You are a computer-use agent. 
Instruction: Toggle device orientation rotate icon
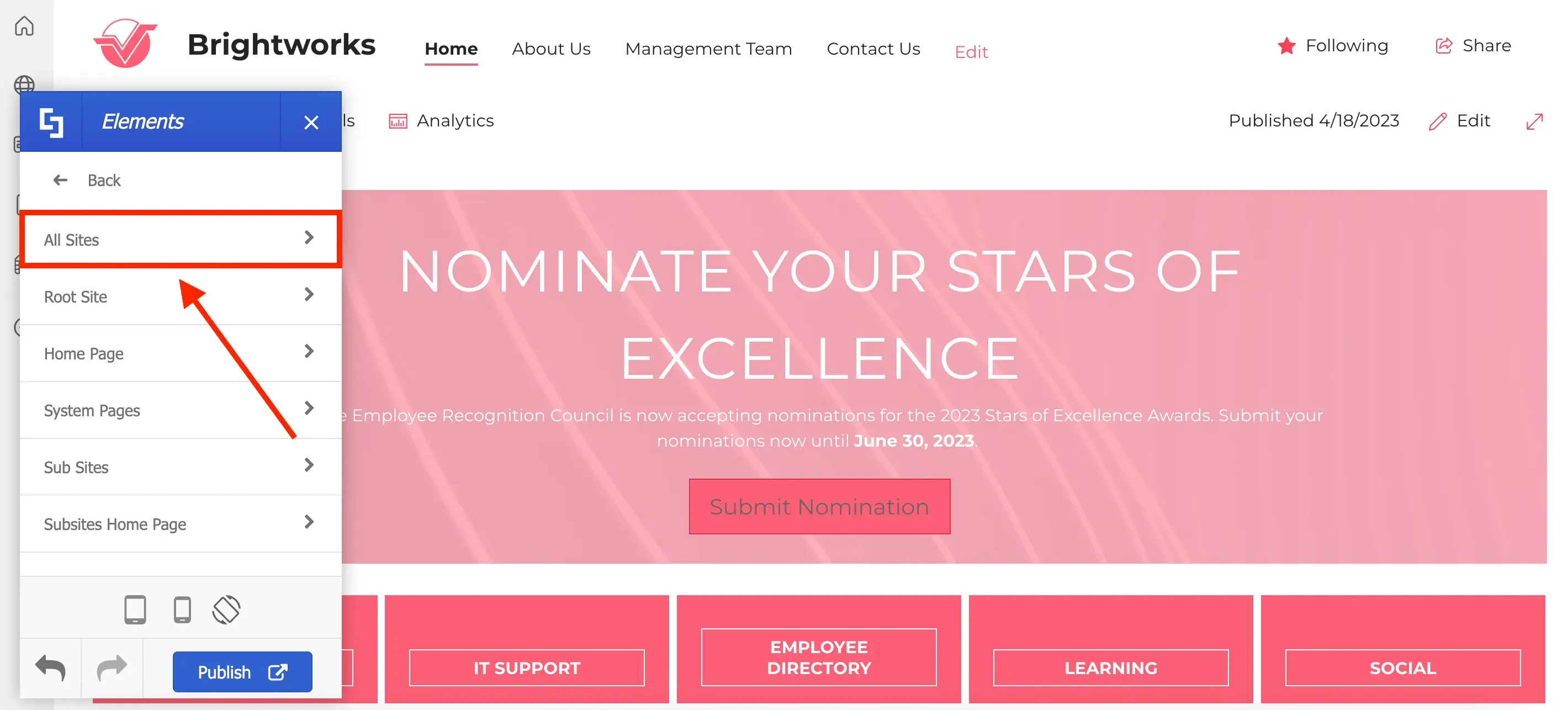(x=226, y=610)
